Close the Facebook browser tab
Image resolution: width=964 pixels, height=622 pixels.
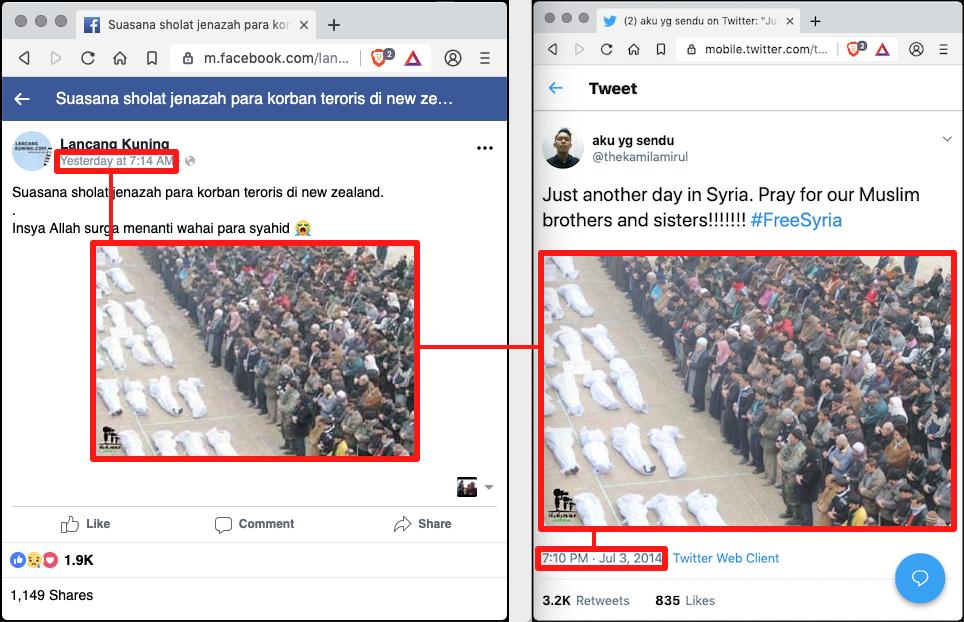pos(304,25)
